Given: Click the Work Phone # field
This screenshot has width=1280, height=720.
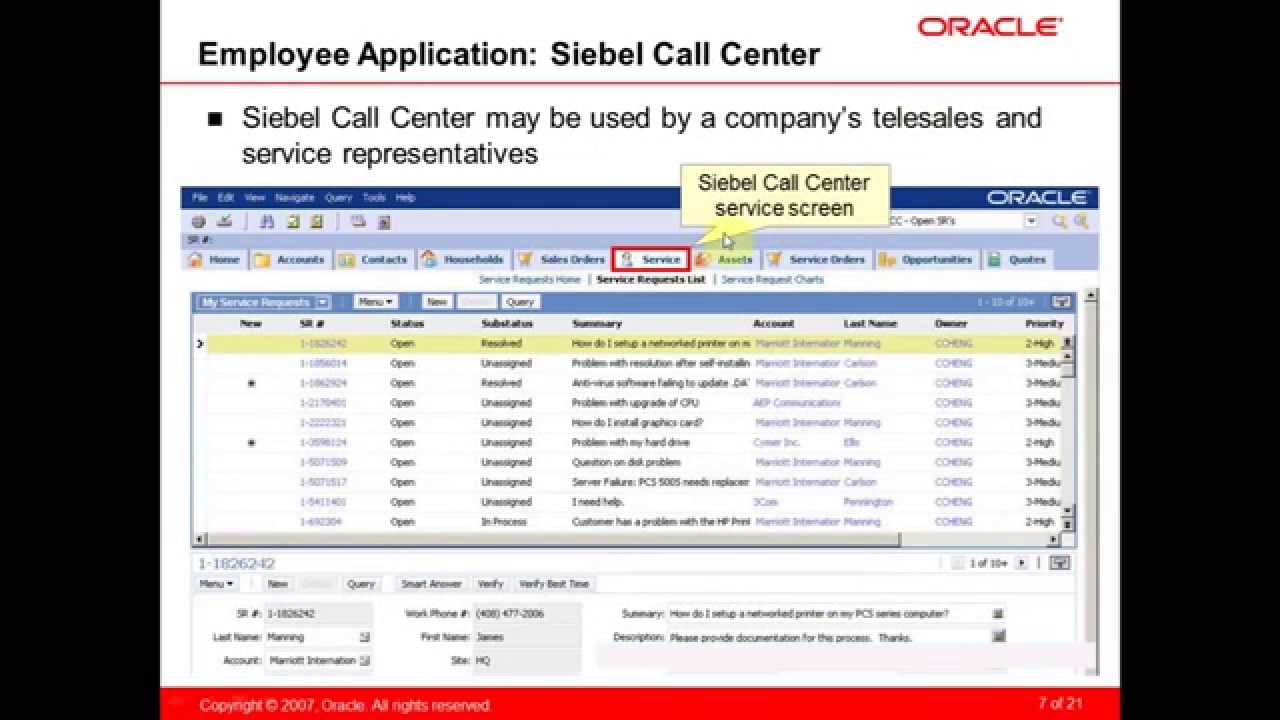Looking at the screenshot, I should (x=526, y=614).
